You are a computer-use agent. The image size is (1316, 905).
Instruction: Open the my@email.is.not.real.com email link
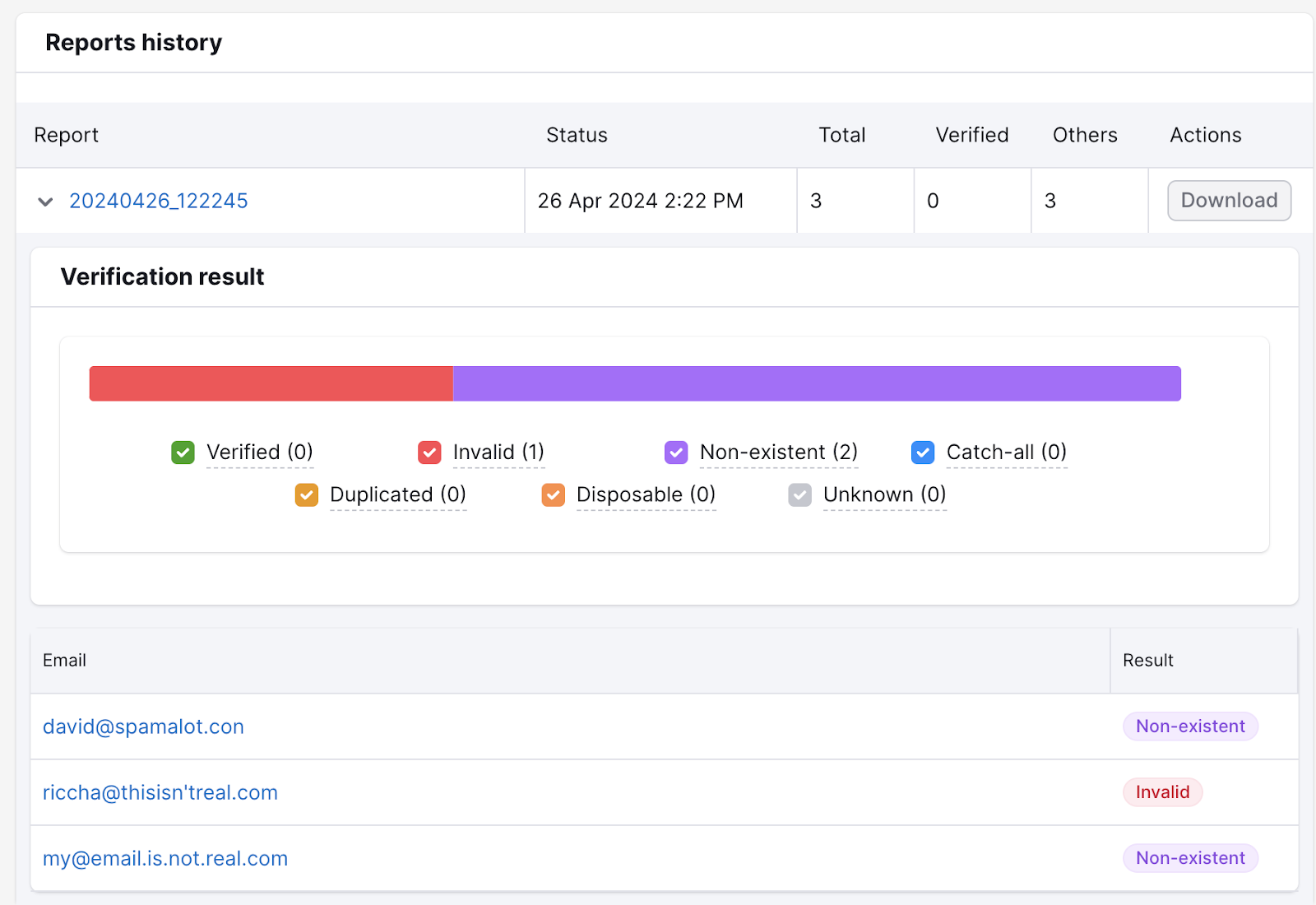165,858
